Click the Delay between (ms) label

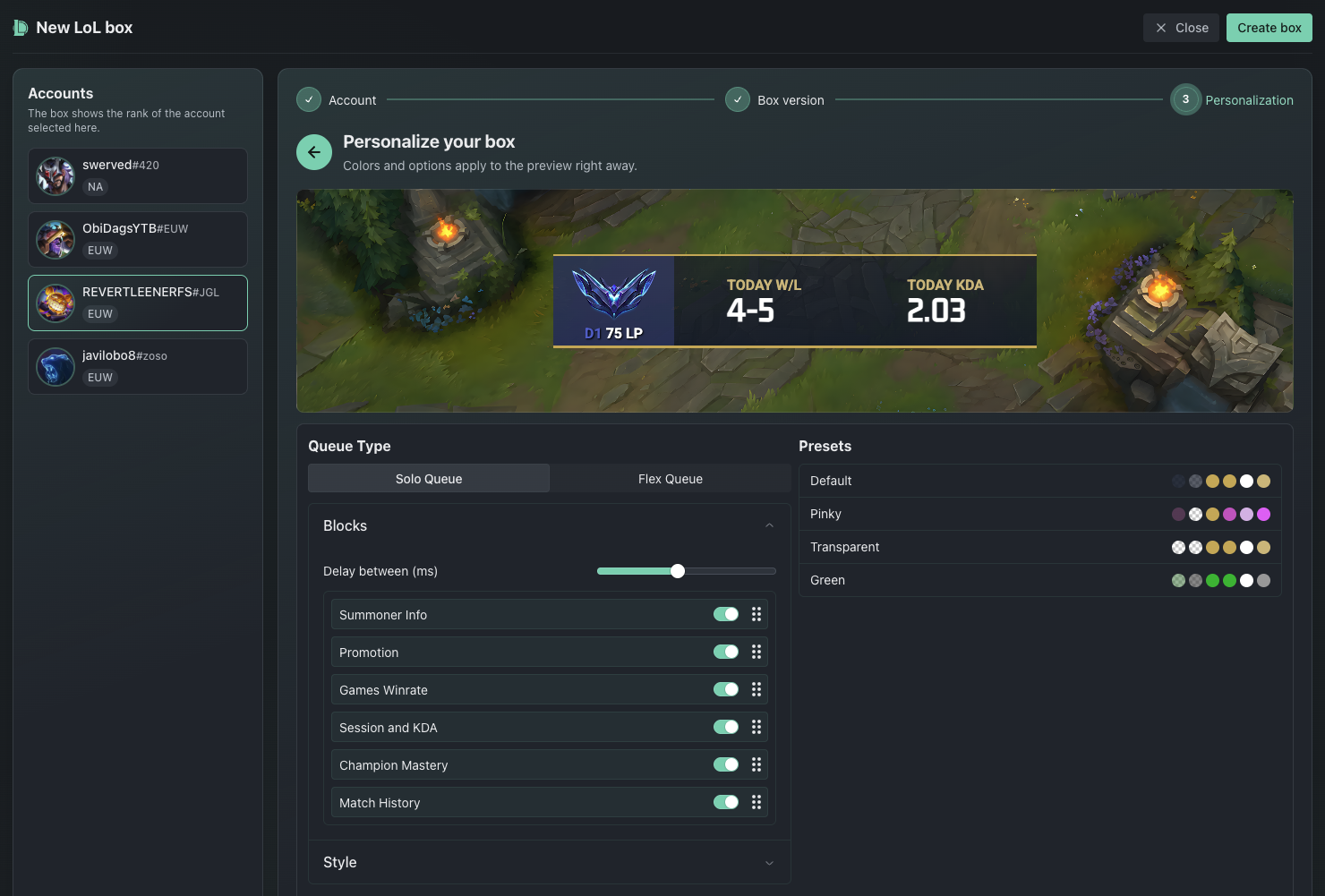[x=380, y=571]
